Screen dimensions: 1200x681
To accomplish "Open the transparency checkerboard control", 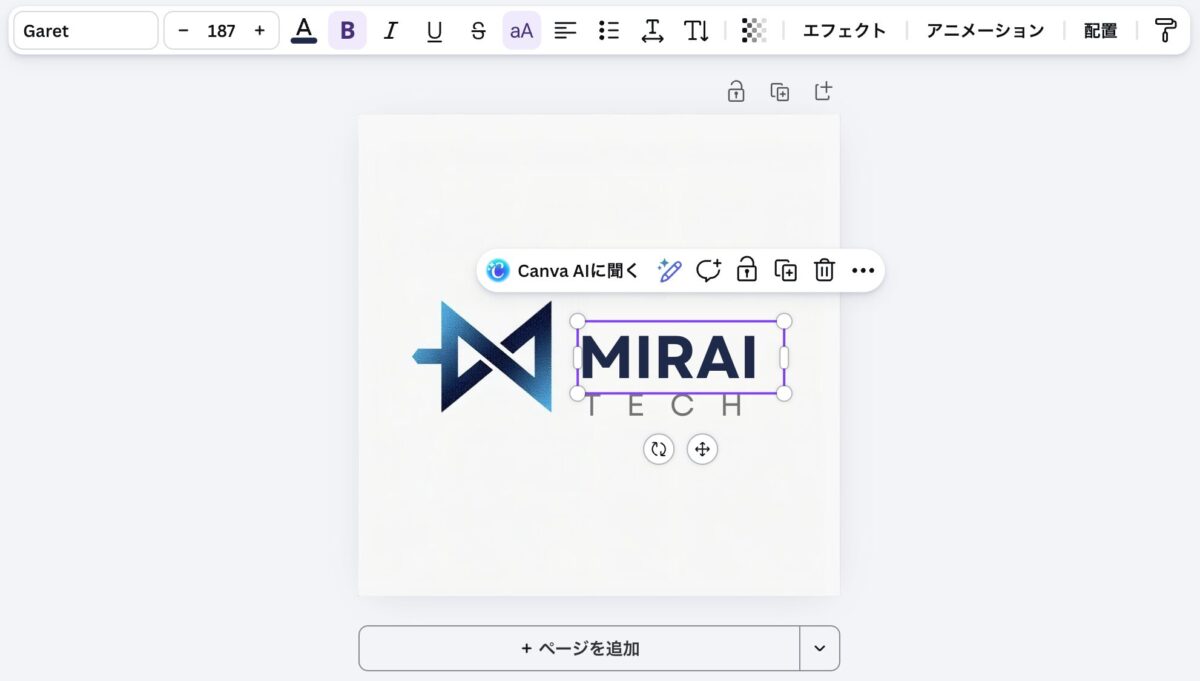I will tap(754, 31).
